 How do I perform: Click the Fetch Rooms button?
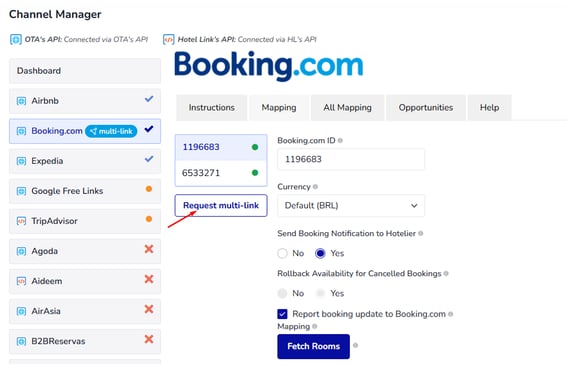coord(314,346)
